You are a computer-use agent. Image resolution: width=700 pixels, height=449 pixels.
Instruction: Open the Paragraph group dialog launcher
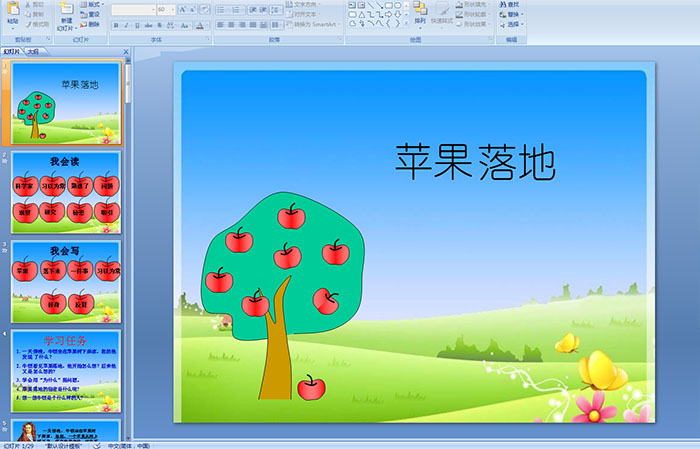click(x=340, y=40)
